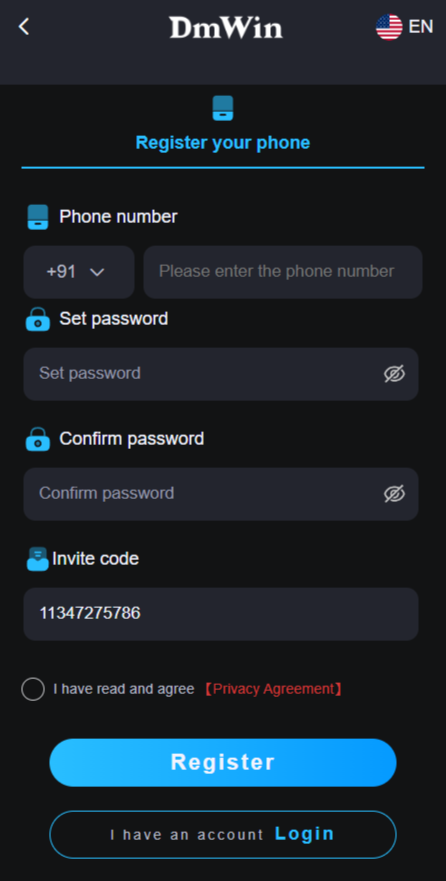
Task: Go back using the top-left arrow
Action: coord(24,26)
